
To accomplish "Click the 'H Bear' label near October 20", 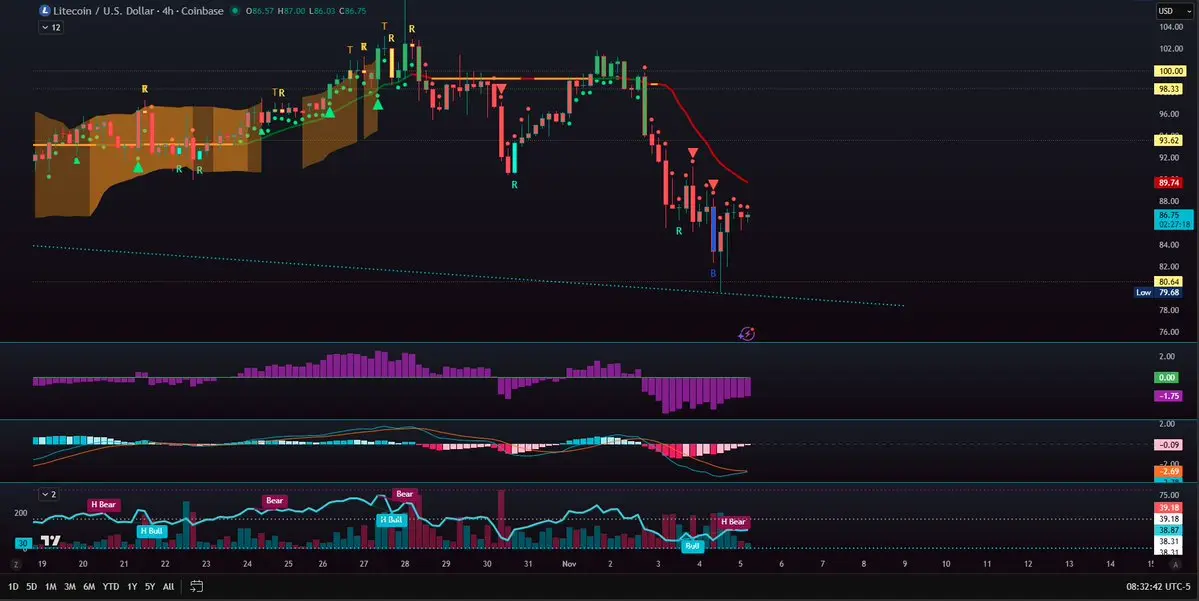I will pyautogui.click(x=103, y=505).
